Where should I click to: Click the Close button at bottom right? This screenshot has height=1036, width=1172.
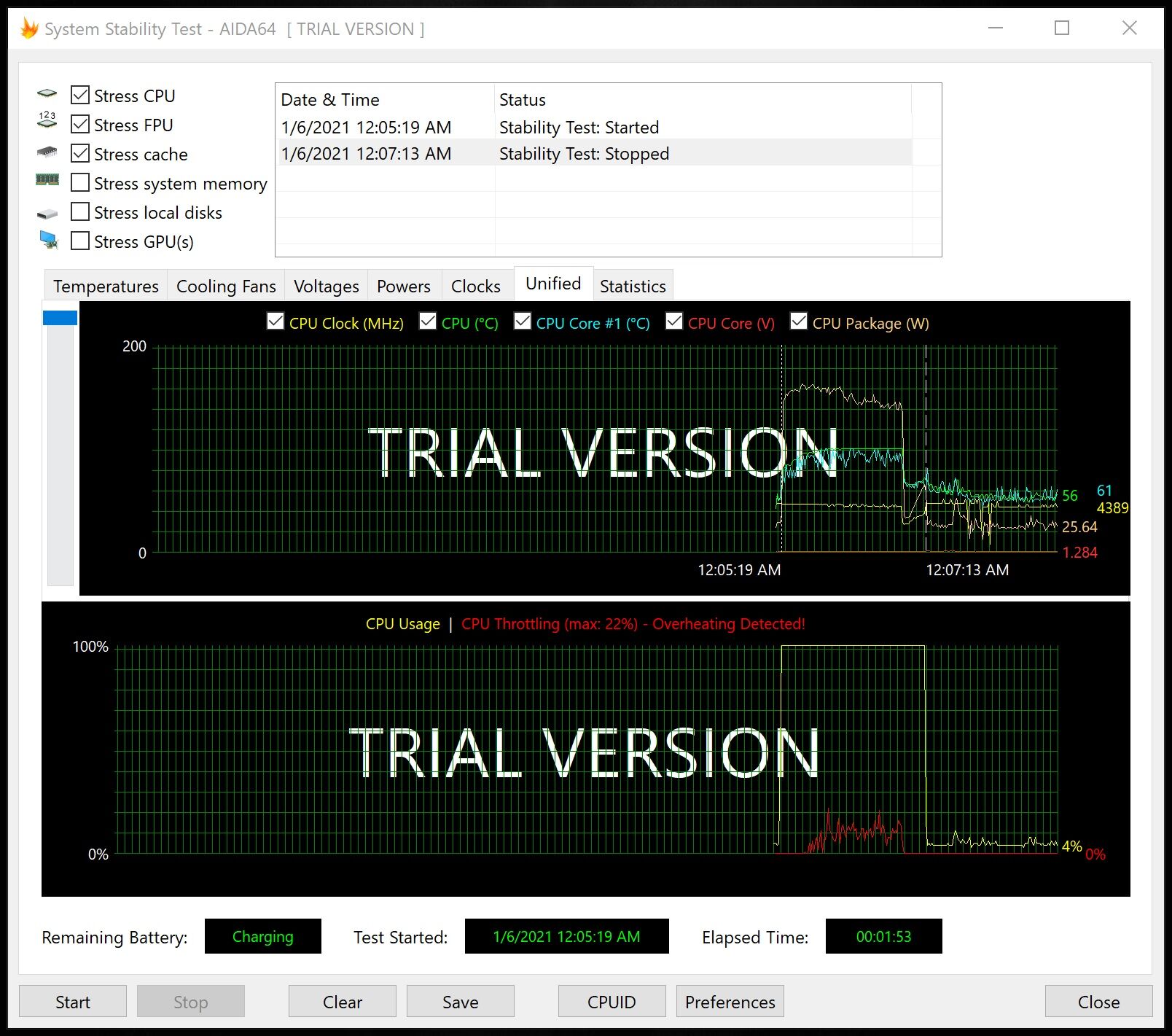pyautogui.click(x=1099, y=1002)
